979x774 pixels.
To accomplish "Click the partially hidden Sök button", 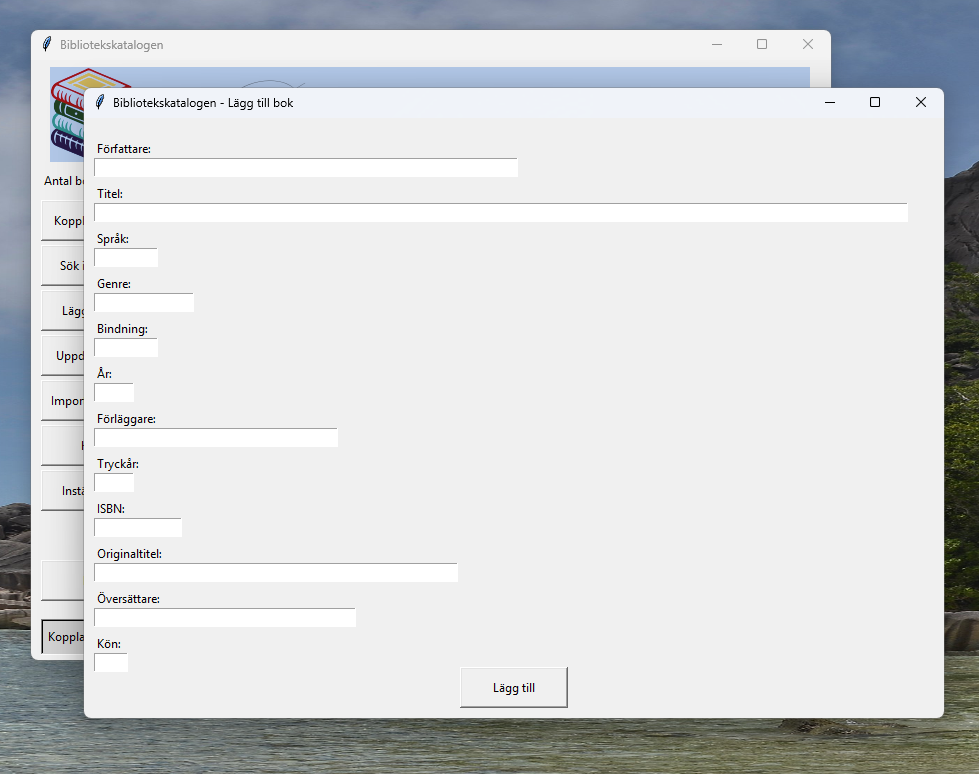I will pos(63,266).
